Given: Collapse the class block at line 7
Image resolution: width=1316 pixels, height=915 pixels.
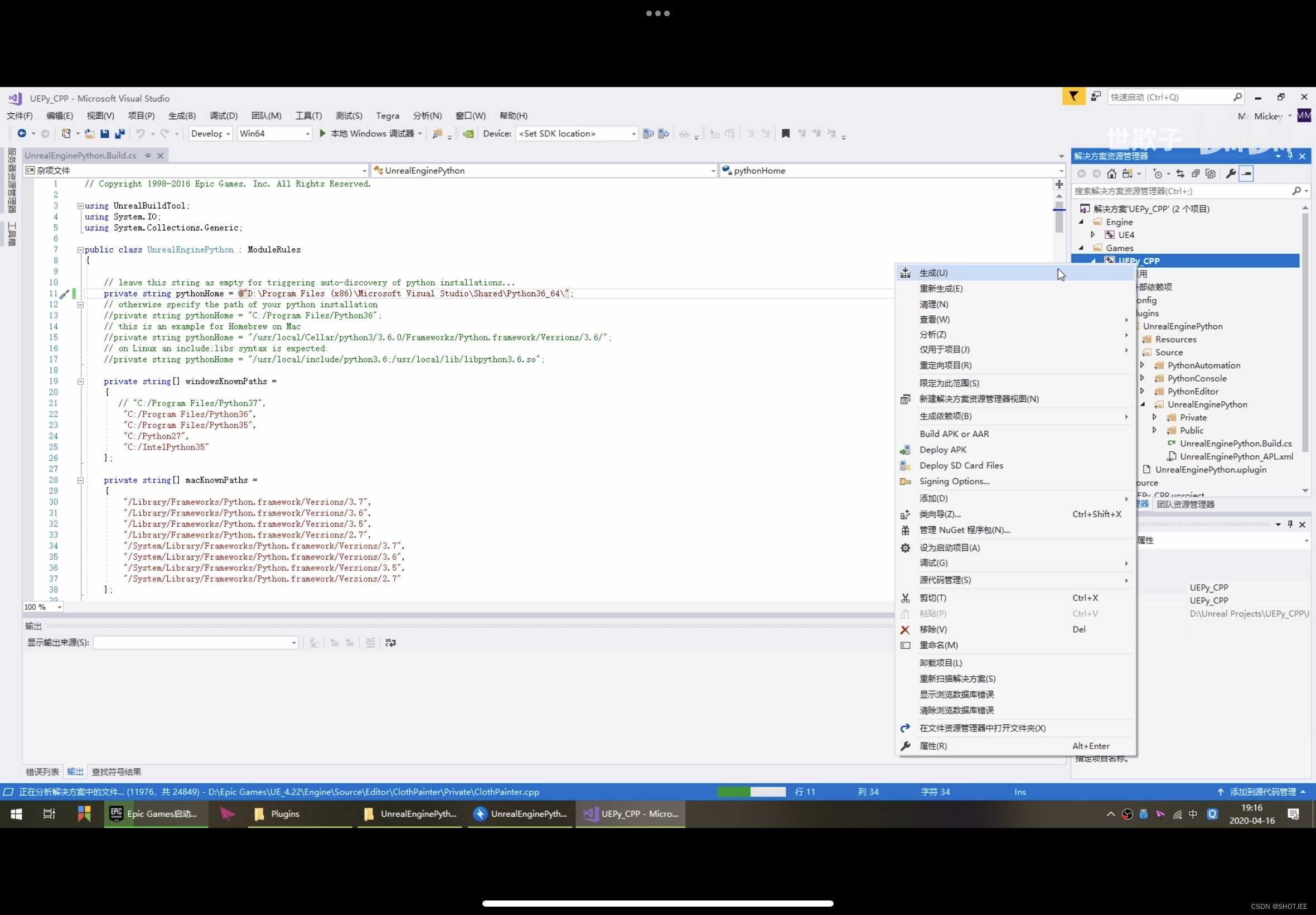Looking at the screenshot, I should point(80,250).
